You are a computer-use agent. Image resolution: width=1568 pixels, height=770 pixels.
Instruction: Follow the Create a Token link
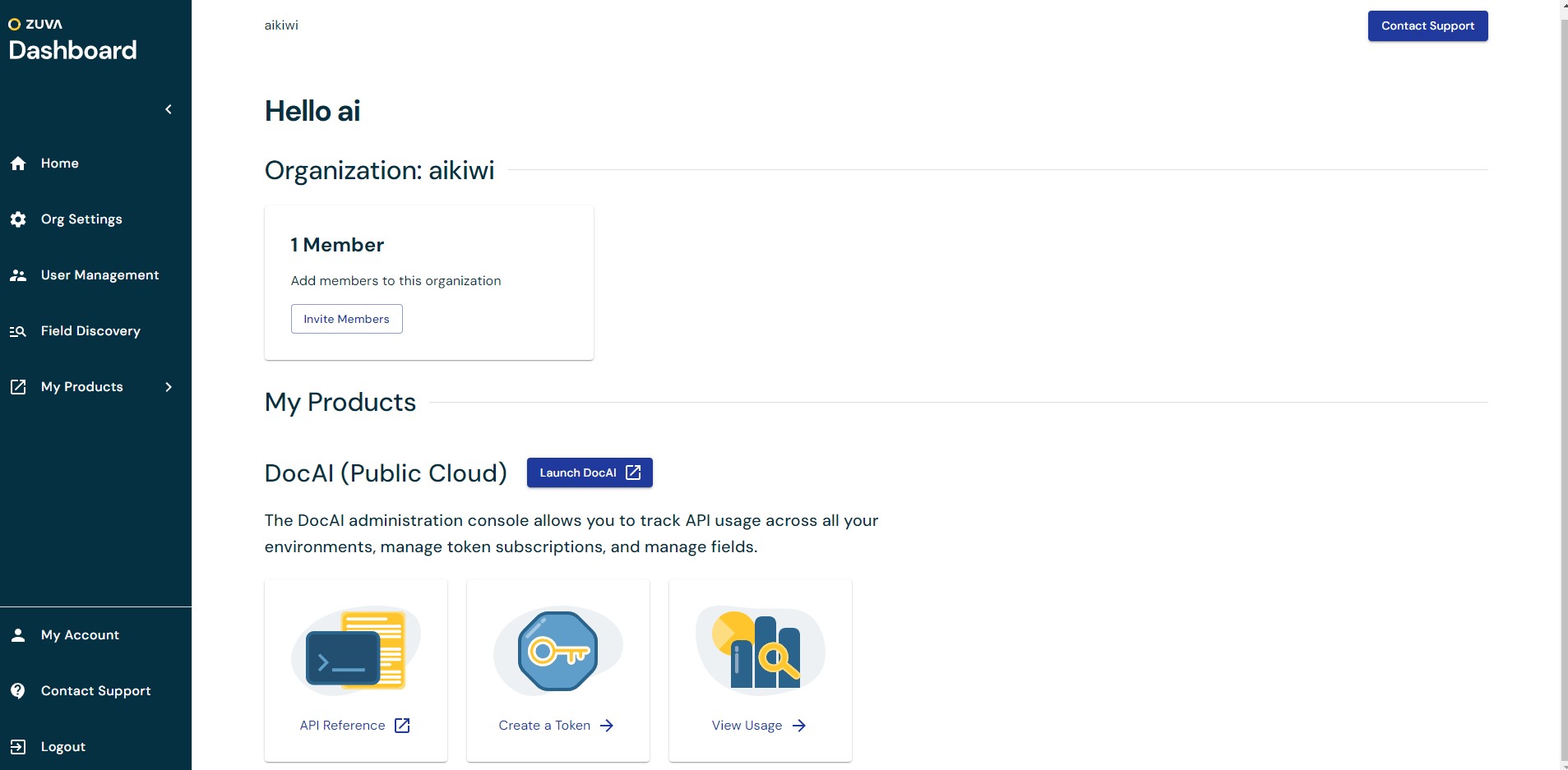(544, 726)
